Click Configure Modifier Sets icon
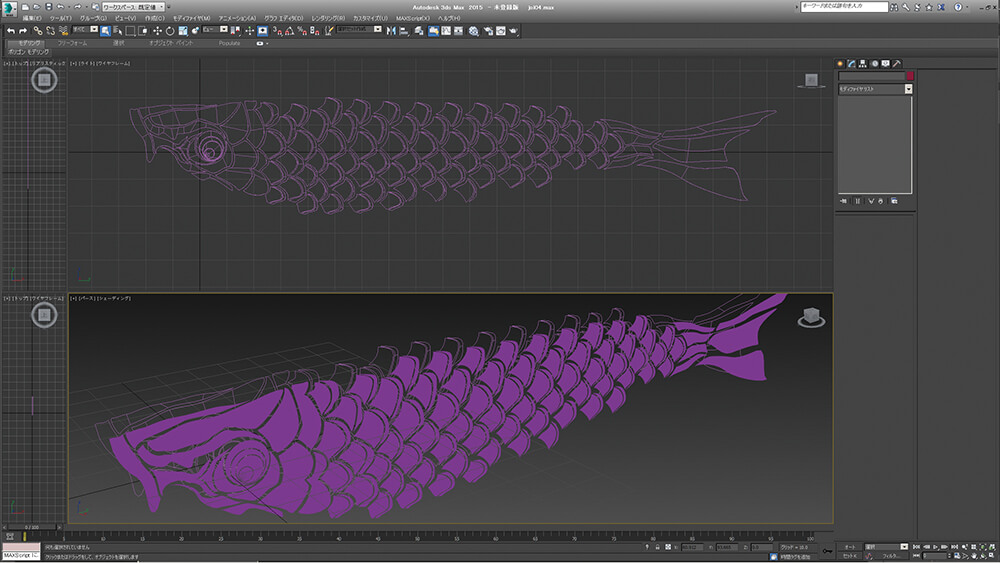The width and height of the screenshot is (1000, 563). [x=894, y=201]
